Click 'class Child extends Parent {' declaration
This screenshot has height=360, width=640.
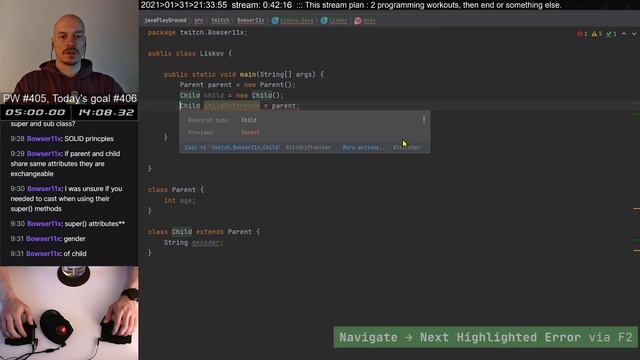[x=204, y=232]
